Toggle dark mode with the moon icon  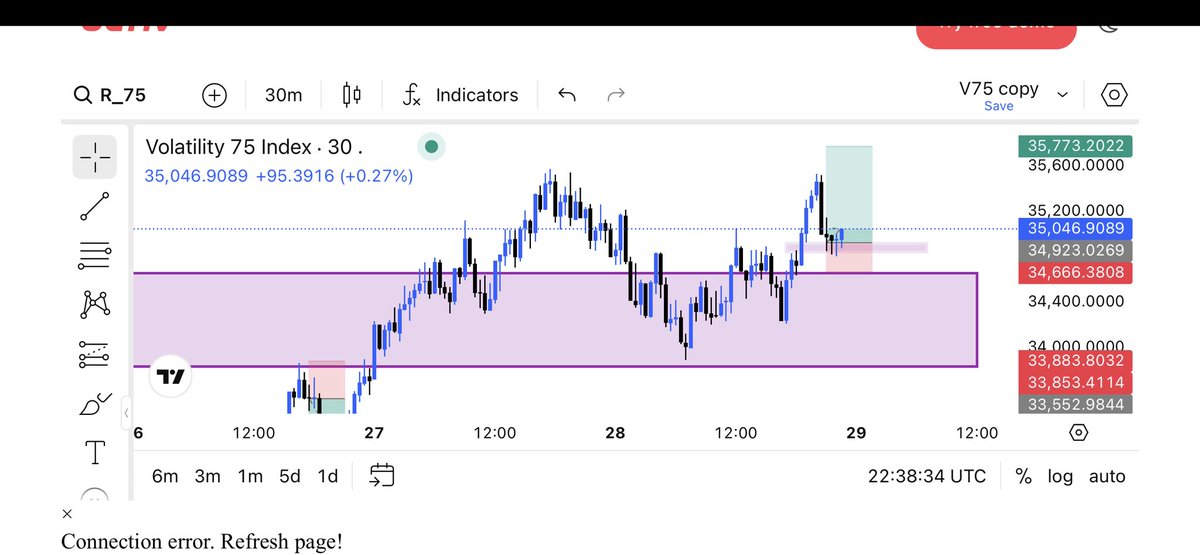tap(1108, 28)
